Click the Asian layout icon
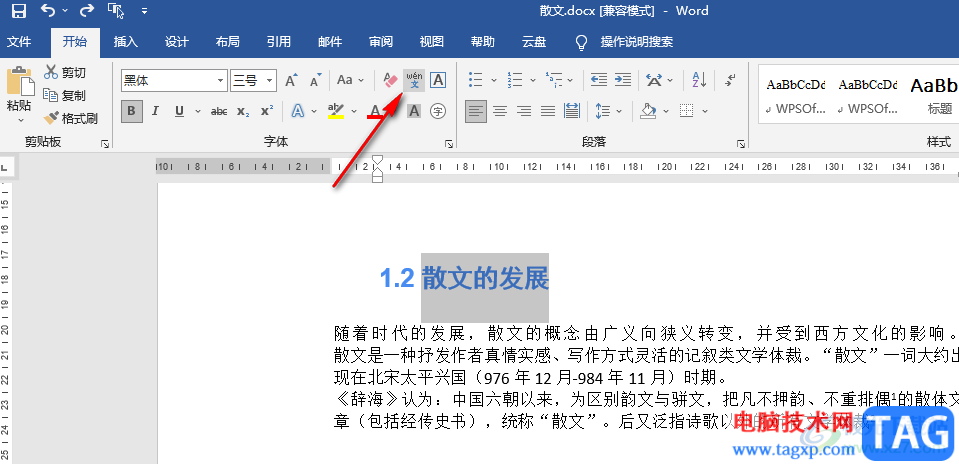This screenshot has width=959, height=464. [654, 80]
